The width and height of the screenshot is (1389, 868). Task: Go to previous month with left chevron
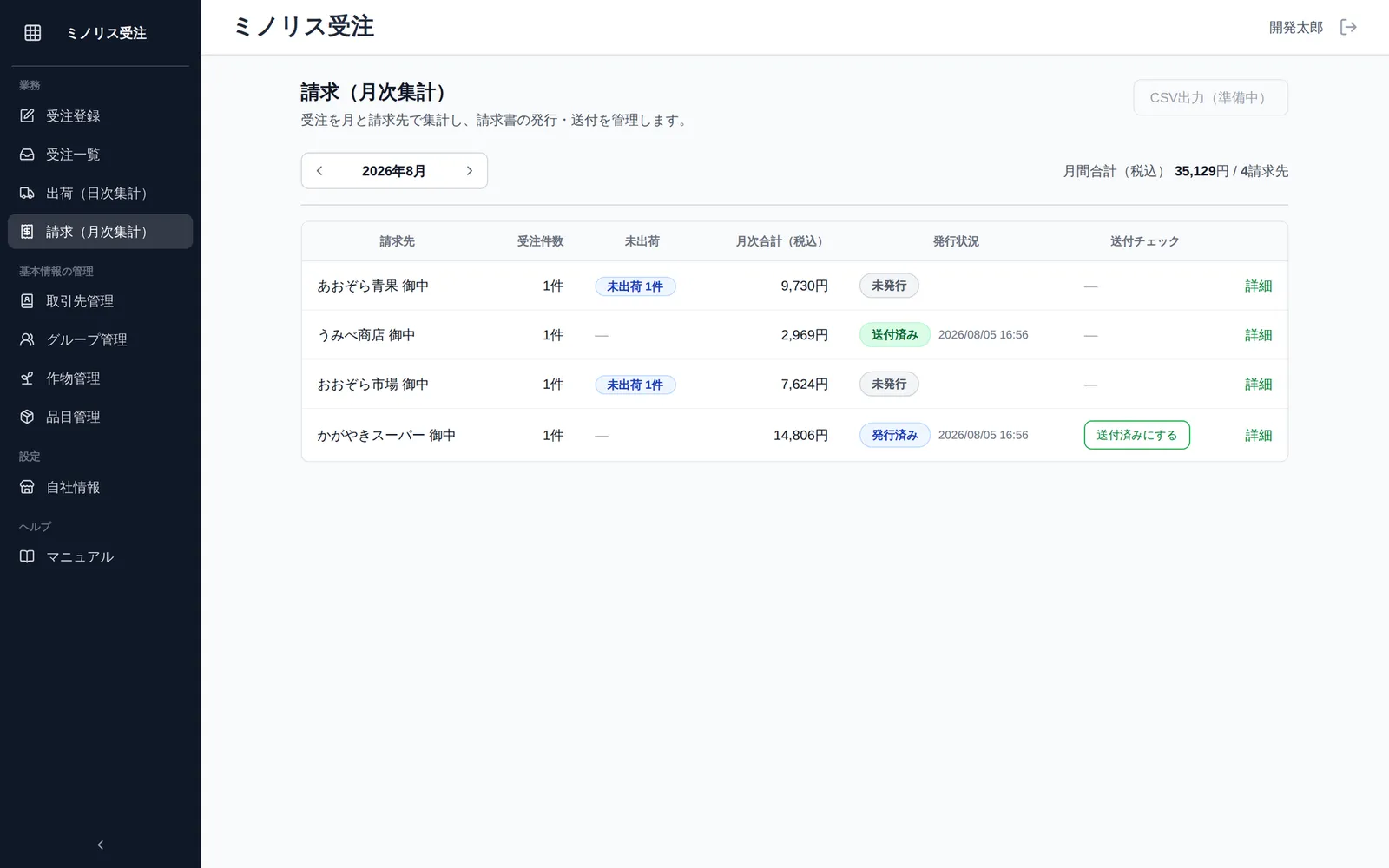[319, 171]
